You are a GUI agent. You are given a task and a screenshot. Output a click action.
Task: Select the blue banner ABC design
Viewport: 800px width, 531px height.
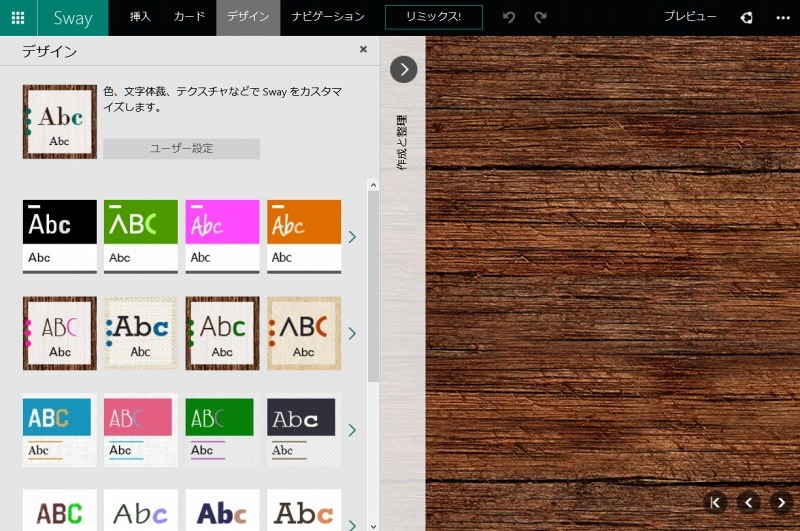point(60,430)
